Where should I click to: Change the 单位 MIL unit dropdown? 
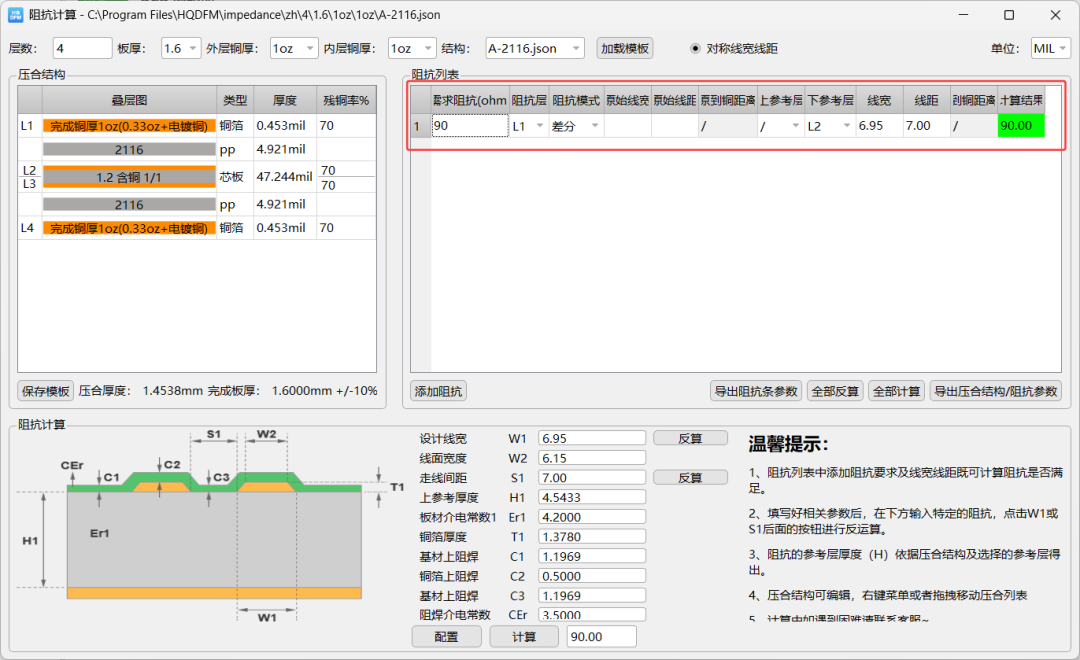[1050, 48]
